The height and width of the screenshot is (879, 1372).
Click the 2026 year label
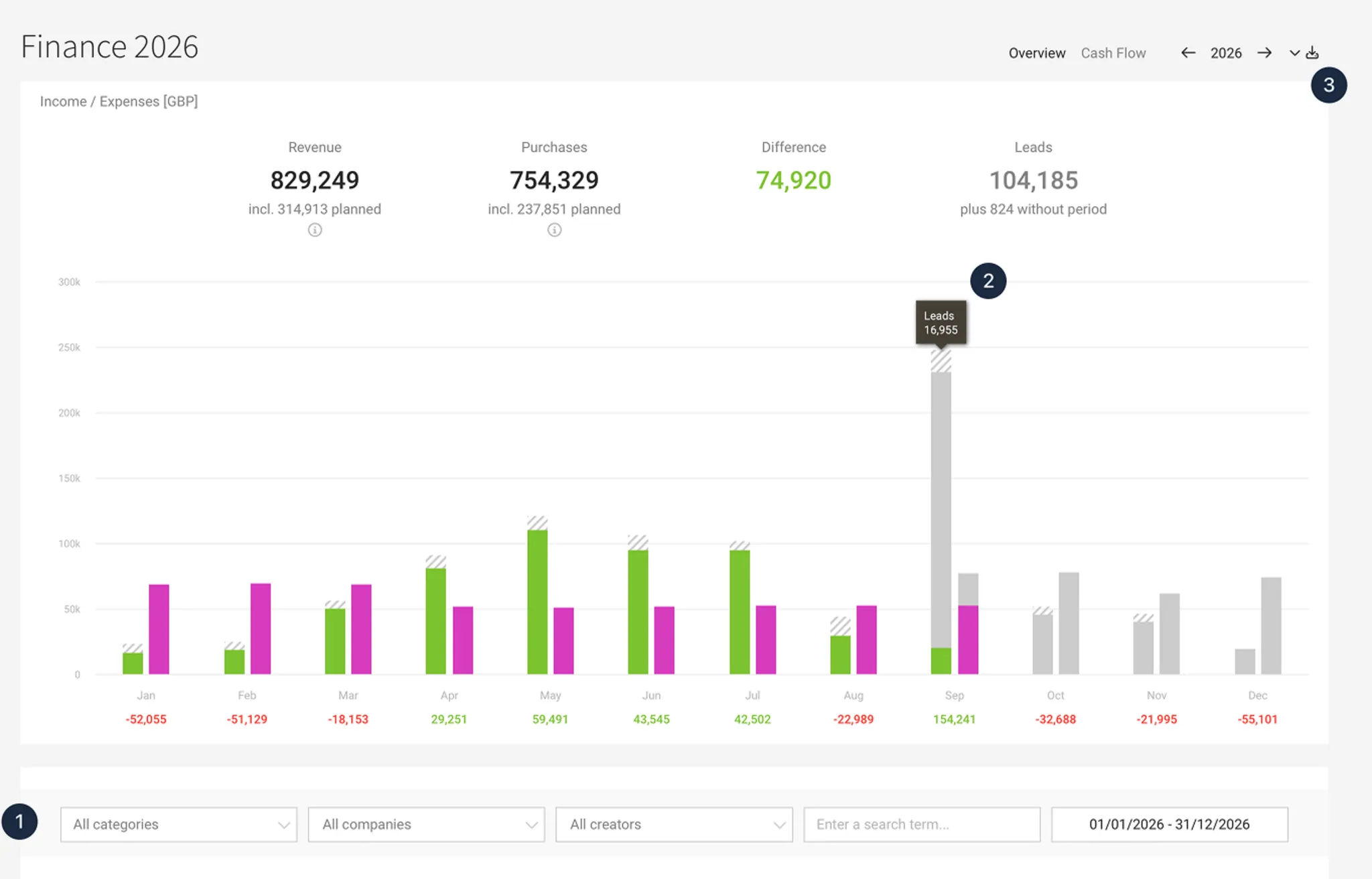tap(1226, 53)
